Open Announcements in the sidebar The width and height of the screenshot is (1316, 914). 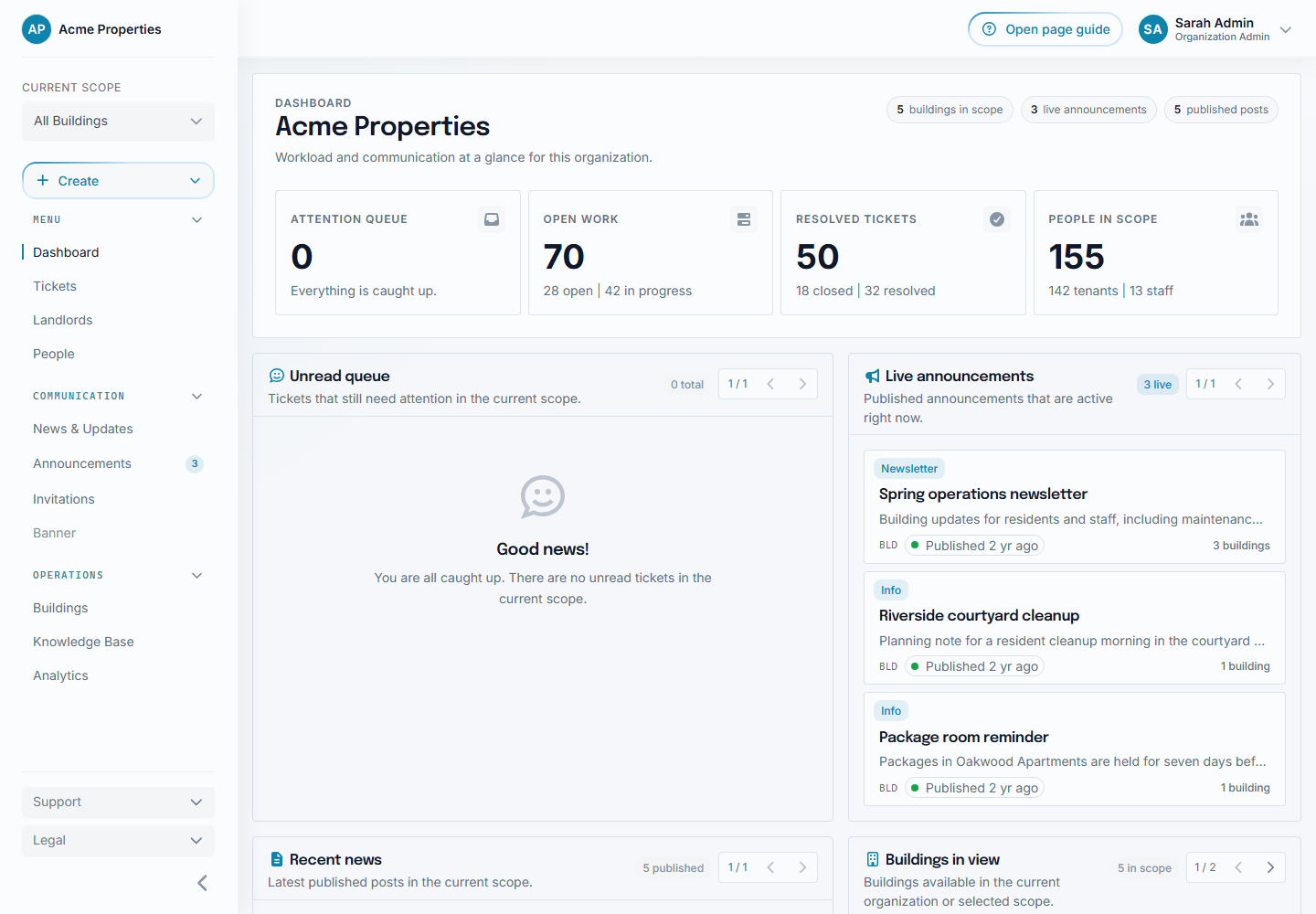[82, 463]
